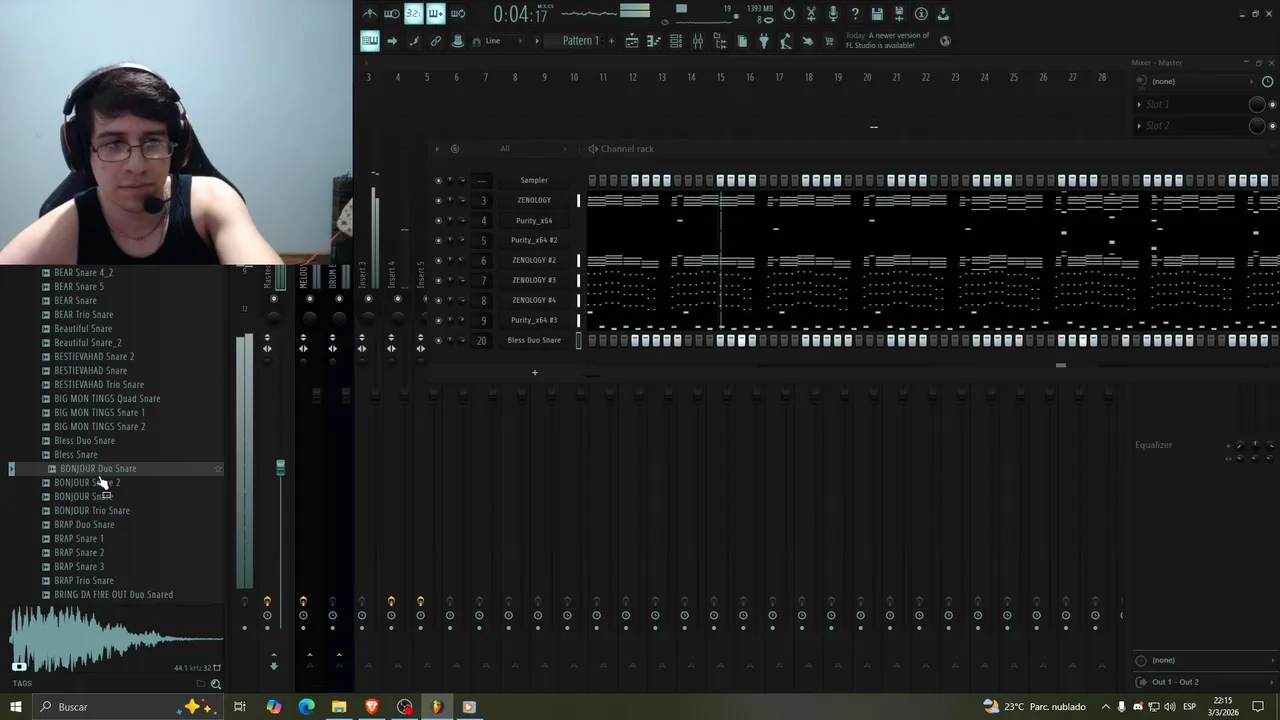Image resolution: width=1280 pixels, height=720 pixels.
Task: Mute the Sampler channel
Action: (438, 180)
